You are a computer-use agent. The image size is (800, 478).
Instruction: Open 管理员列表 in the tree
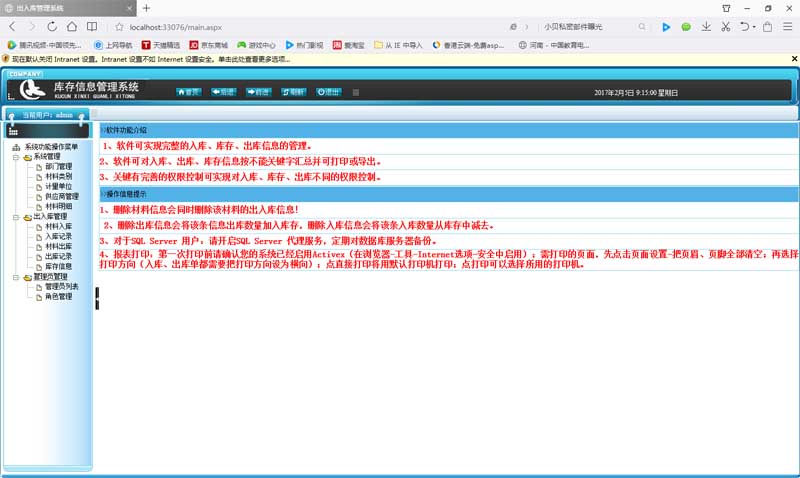62,287
